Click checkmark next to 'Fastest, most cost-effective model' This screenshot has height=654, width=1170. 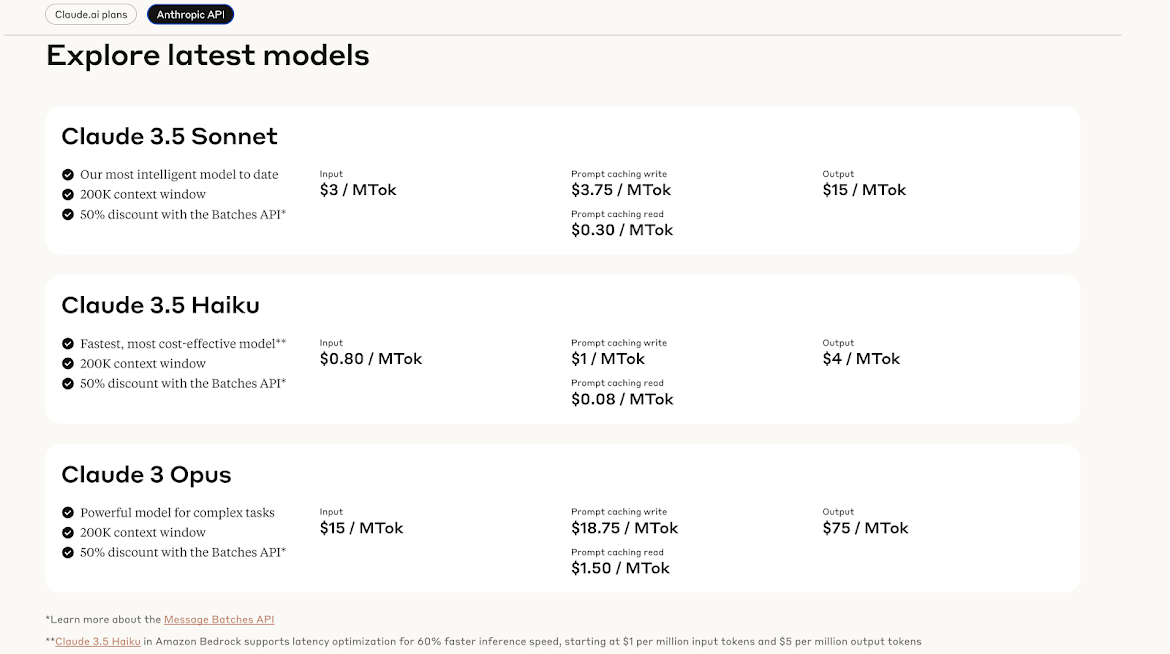[x=68, y=343]
